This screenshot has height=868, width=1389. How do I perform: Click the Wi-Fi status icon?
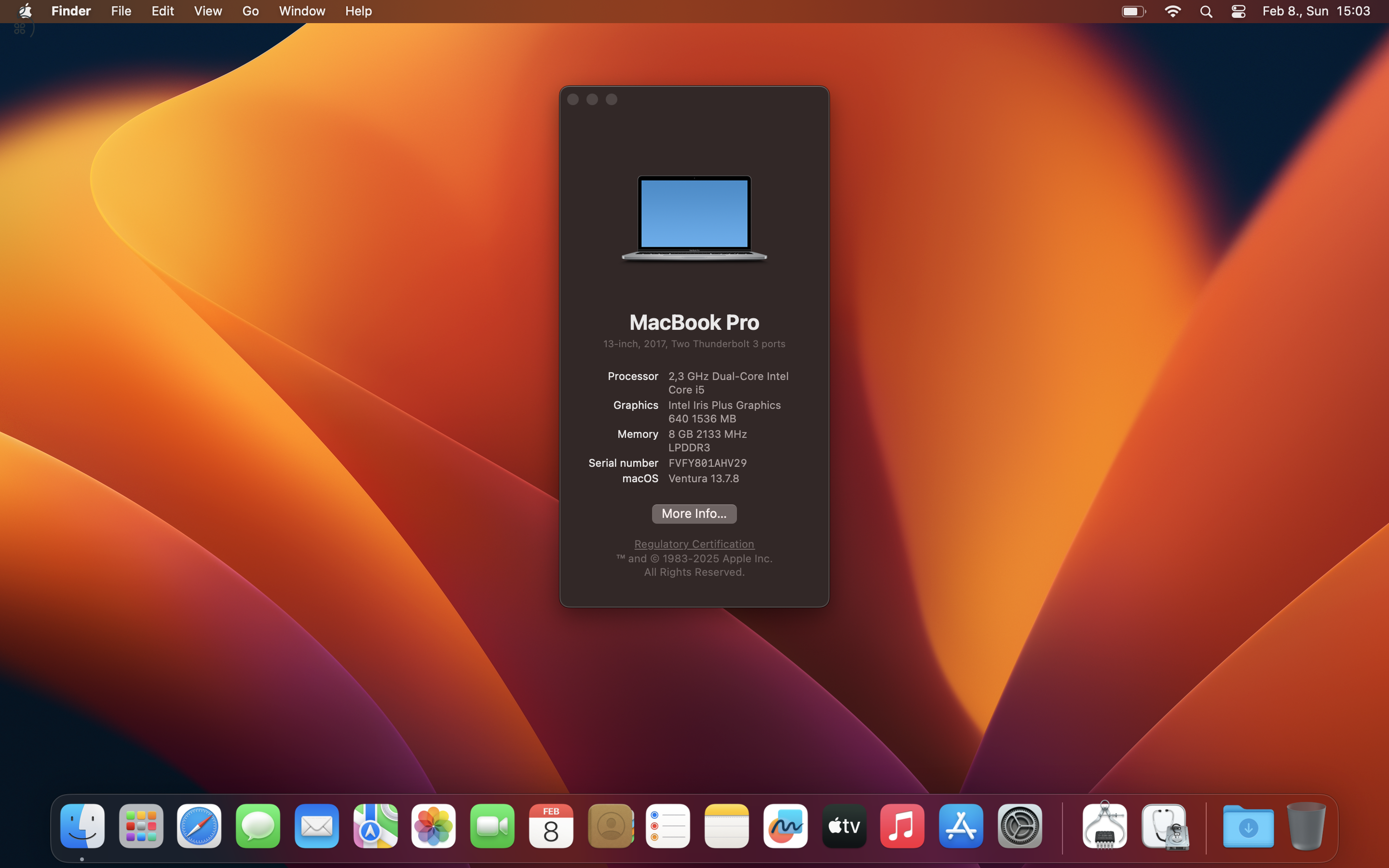1173,11
